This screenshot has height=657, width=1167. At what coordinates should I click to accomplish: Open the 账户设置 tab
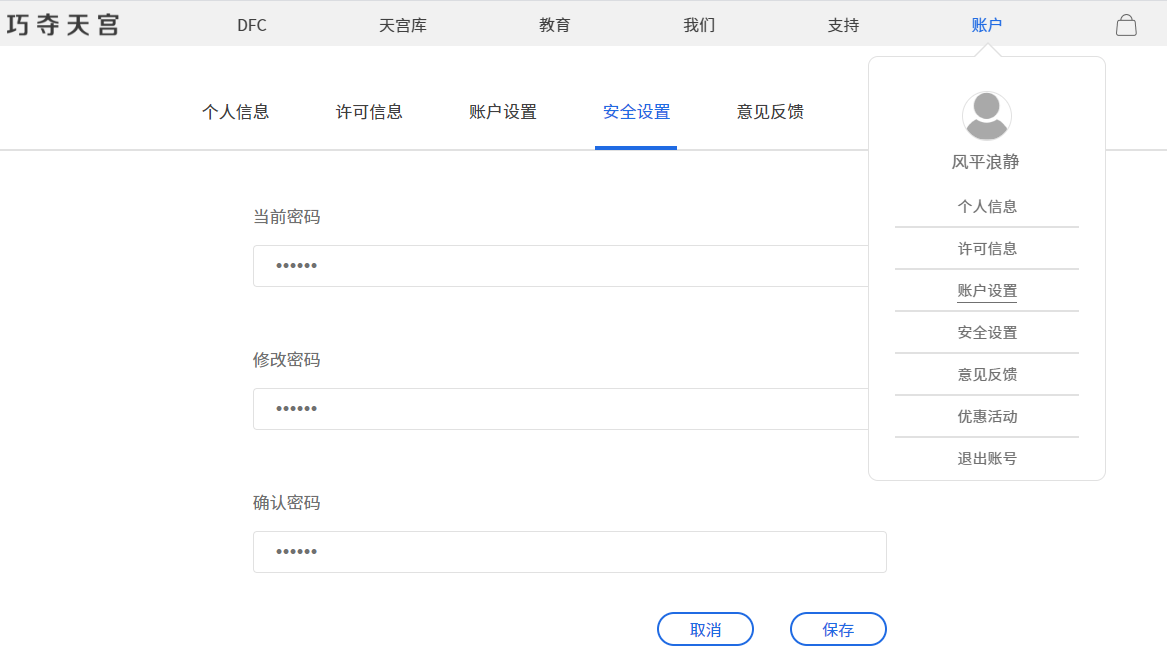[502, 112]
